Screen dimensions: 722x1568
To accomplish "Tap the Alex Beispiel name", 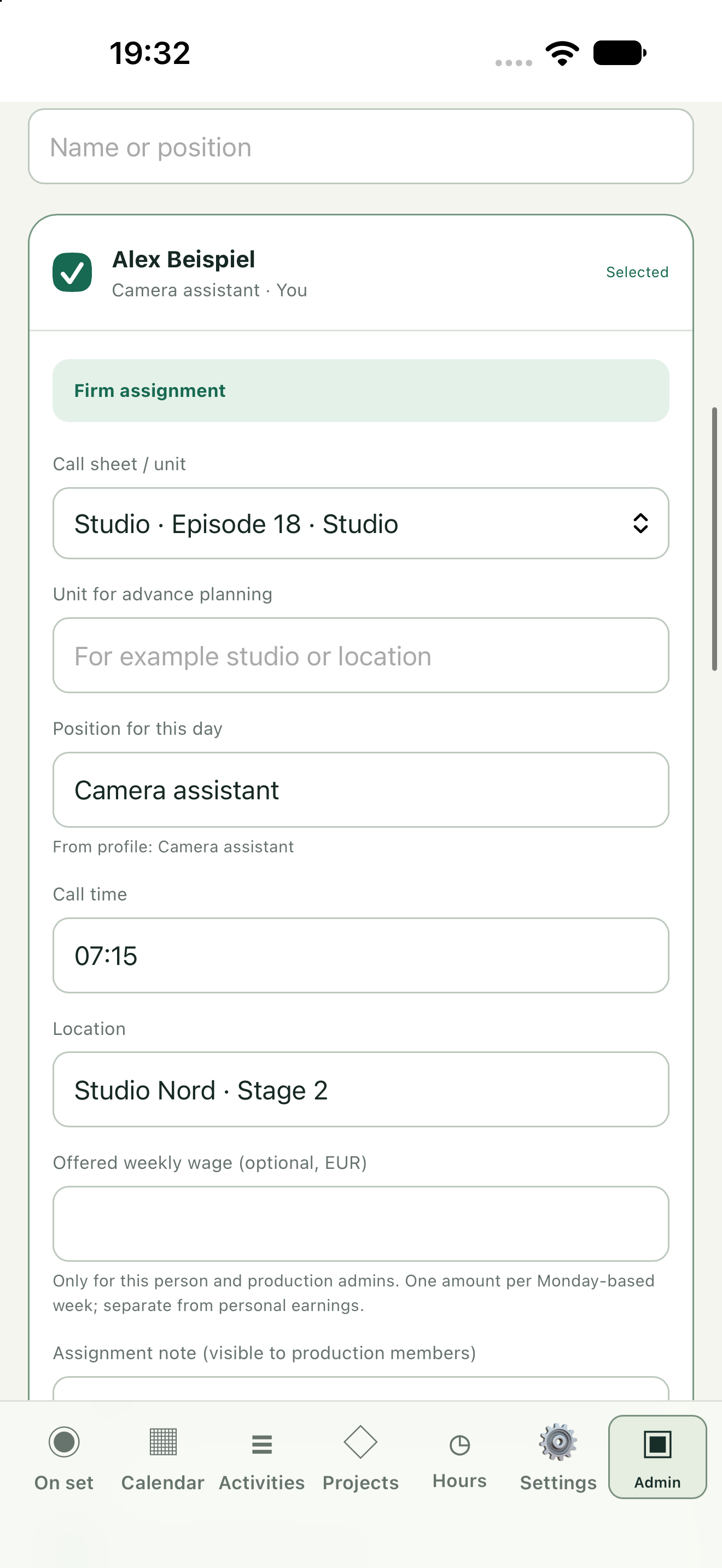I will [184, 259].
